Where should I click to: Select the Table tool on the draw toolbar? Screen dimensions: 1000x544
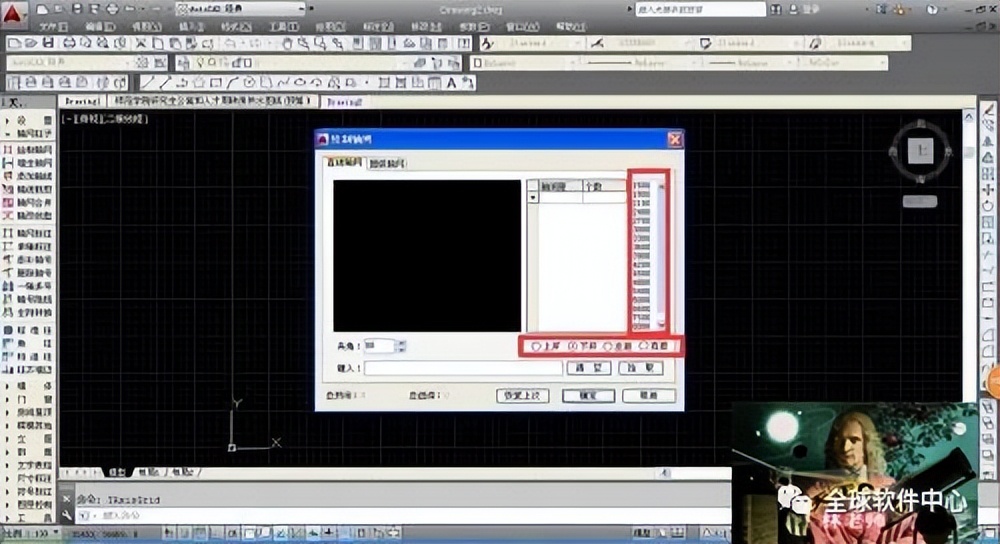[434, 83]
